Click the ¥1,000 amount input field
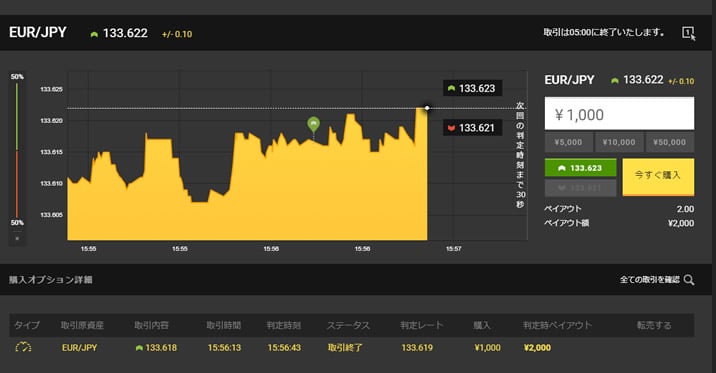716x373 pixels. [x=619, y=114]
